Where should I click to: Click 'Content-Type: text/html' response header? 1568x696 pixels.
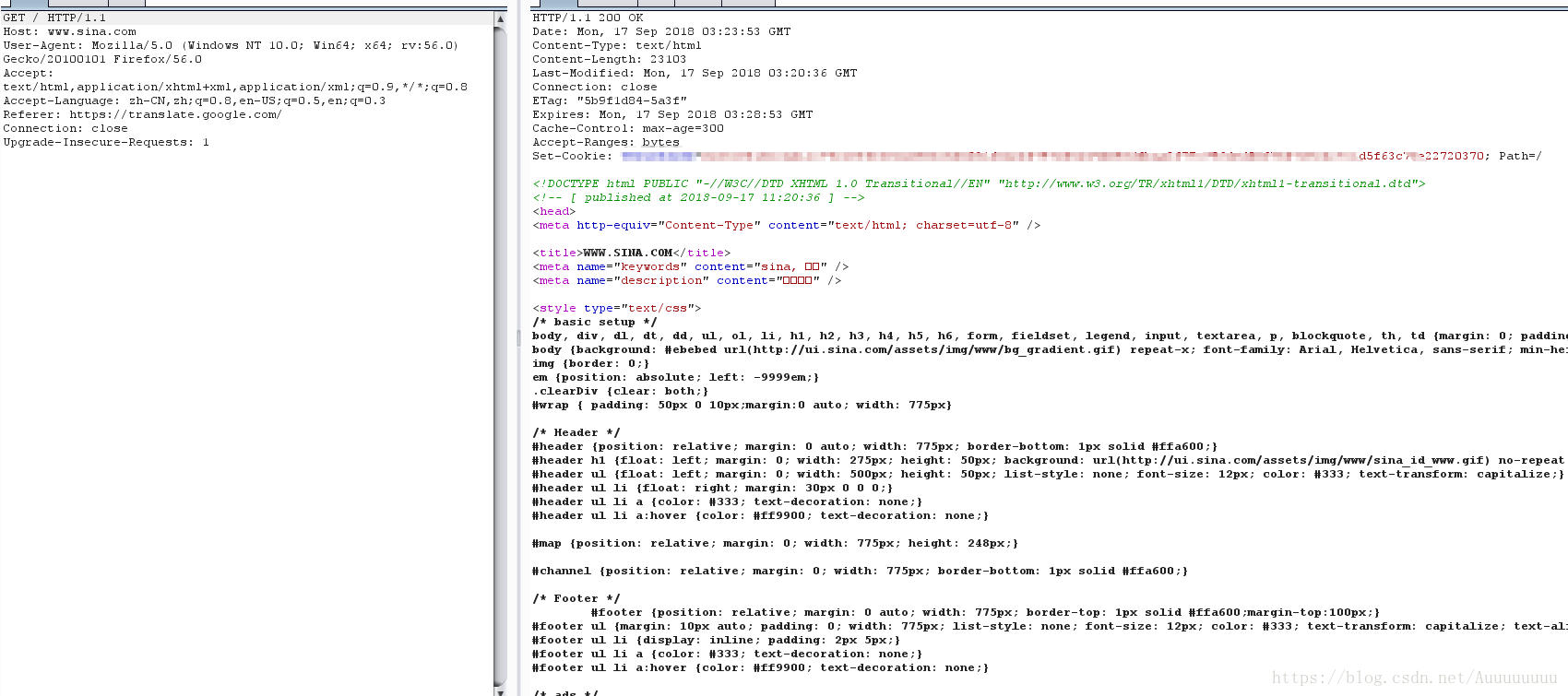coord(617,45)
